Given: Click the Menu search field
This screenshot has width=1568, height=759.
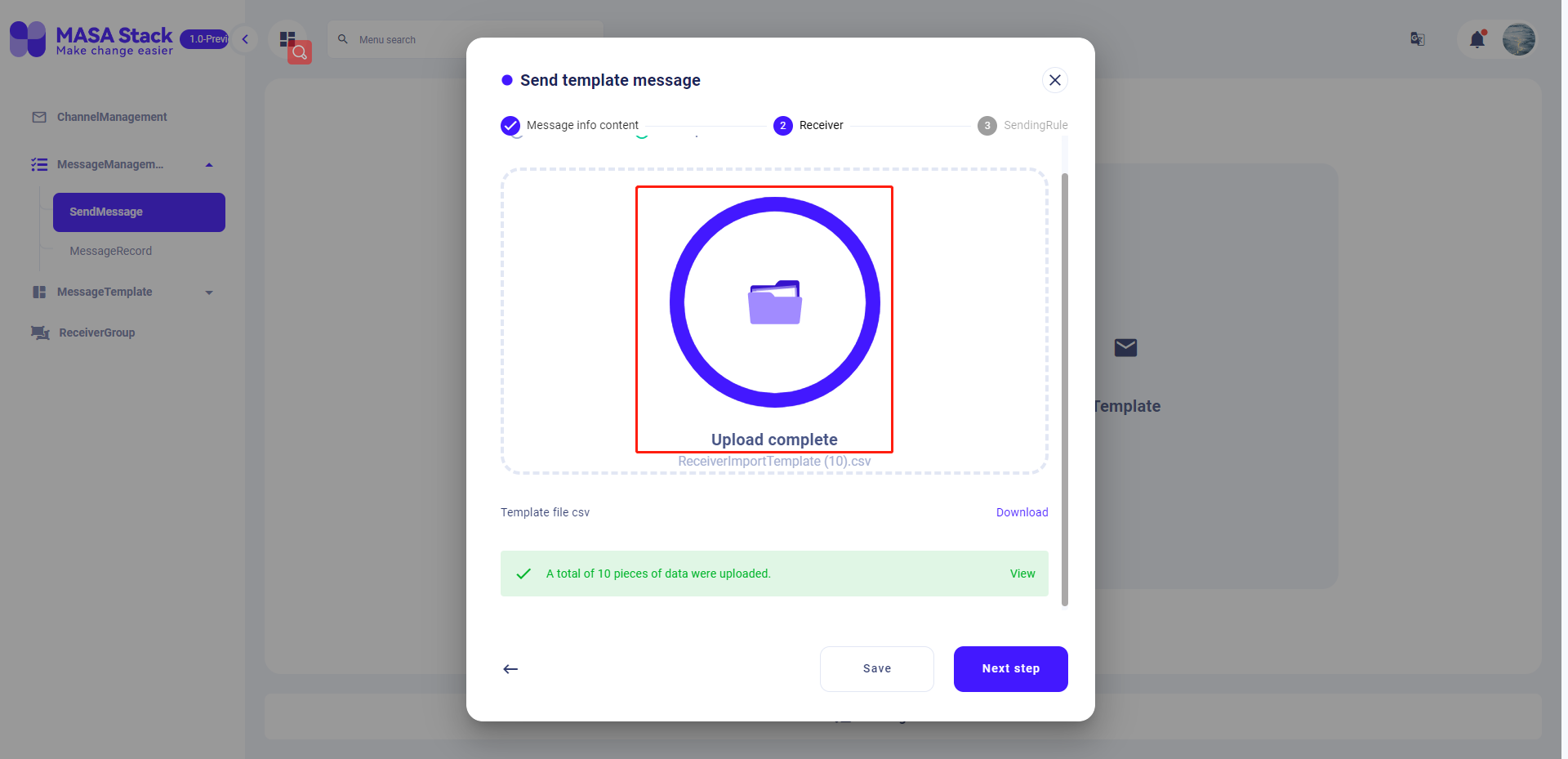Looking at the screenshot, I should [x=465, y=39].
